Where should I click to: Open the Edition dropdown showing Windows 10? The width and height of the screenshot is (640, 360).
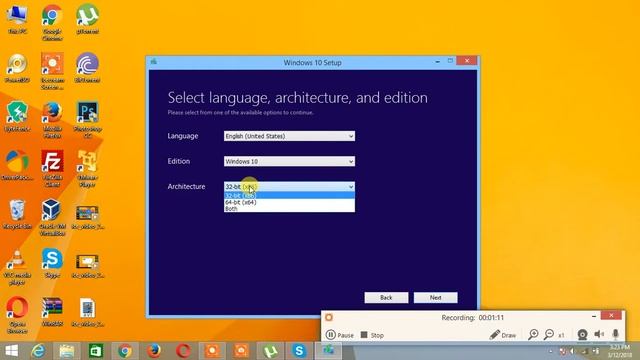point(289,161)
